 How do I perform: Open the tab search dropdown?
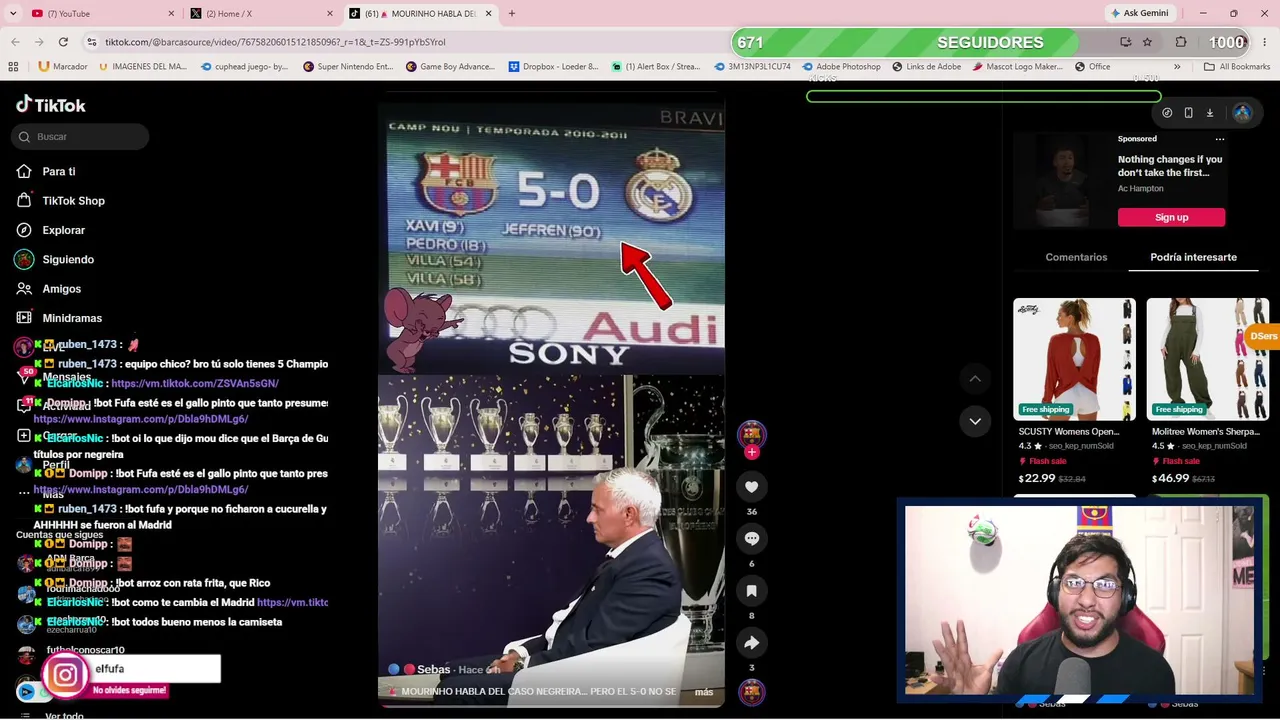pos(13,14)
